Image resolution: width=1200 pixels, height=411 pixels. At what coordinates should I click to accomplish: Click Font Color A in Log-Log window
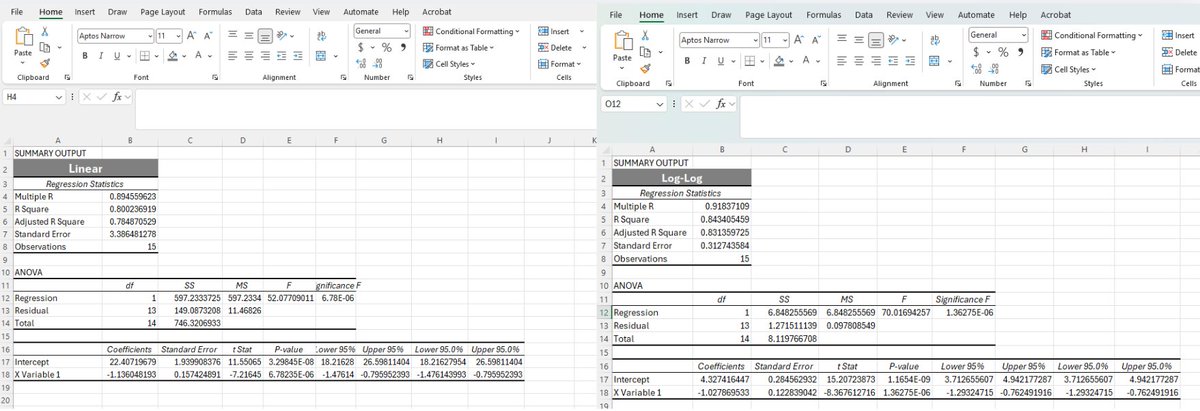(x=807, y=61)
